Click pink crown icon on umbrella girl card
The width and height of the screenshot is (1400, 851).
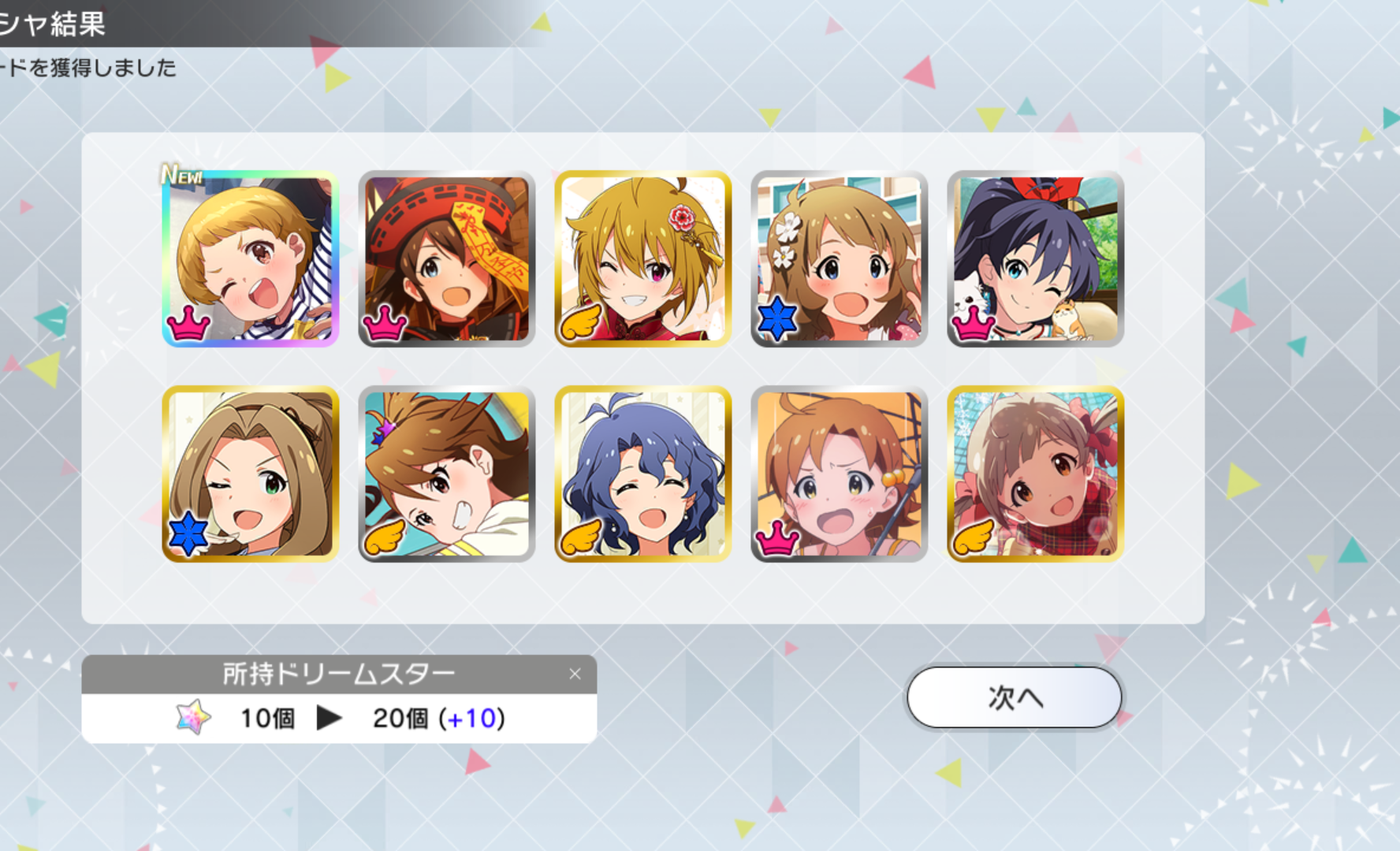click(x=777, y=537)
